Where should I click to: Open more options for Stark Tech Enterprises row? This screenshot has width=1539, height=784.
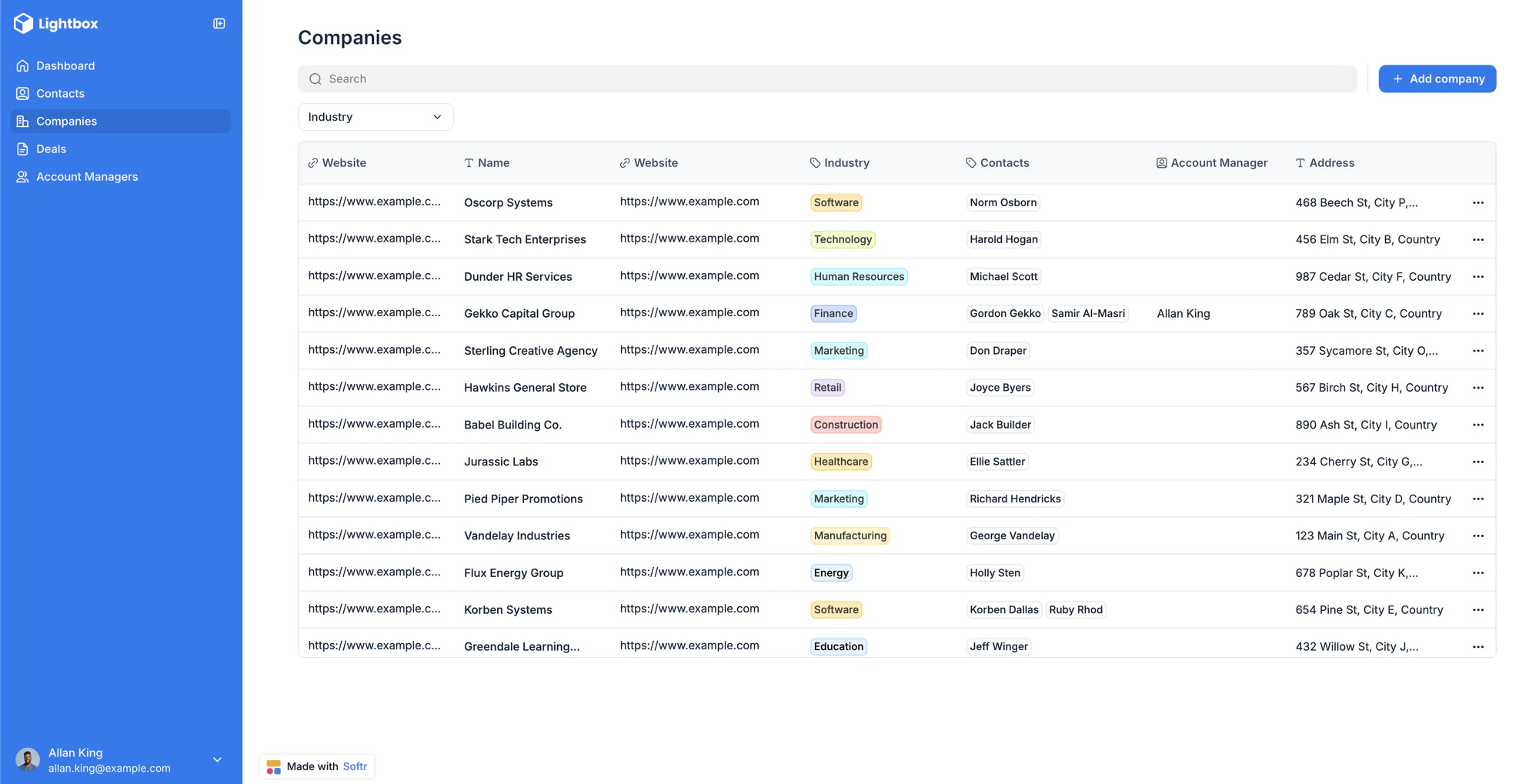tap(1477, 239)
